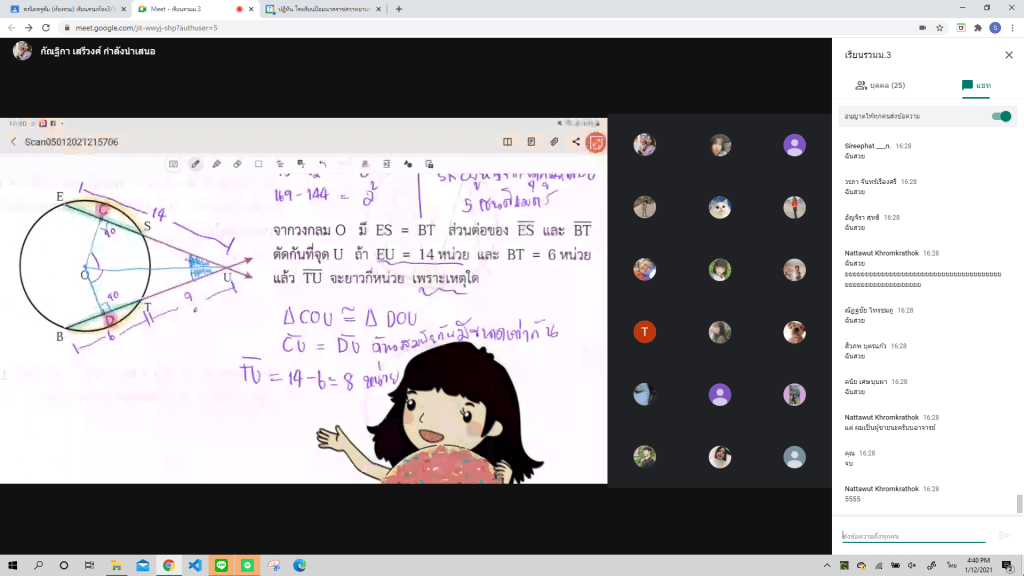
Task: Open Microsoft Edge from taskbar
Action: click(299, 565)
